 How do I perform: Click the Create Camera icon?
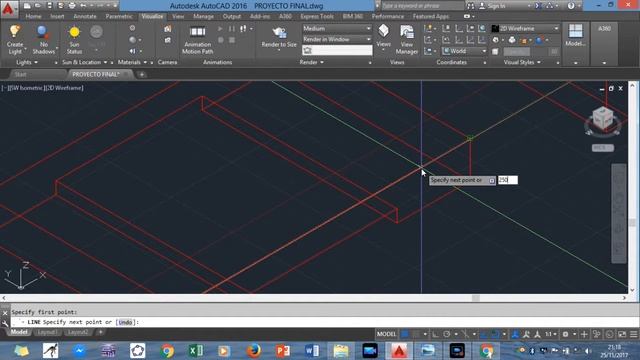tap(168, 29)
